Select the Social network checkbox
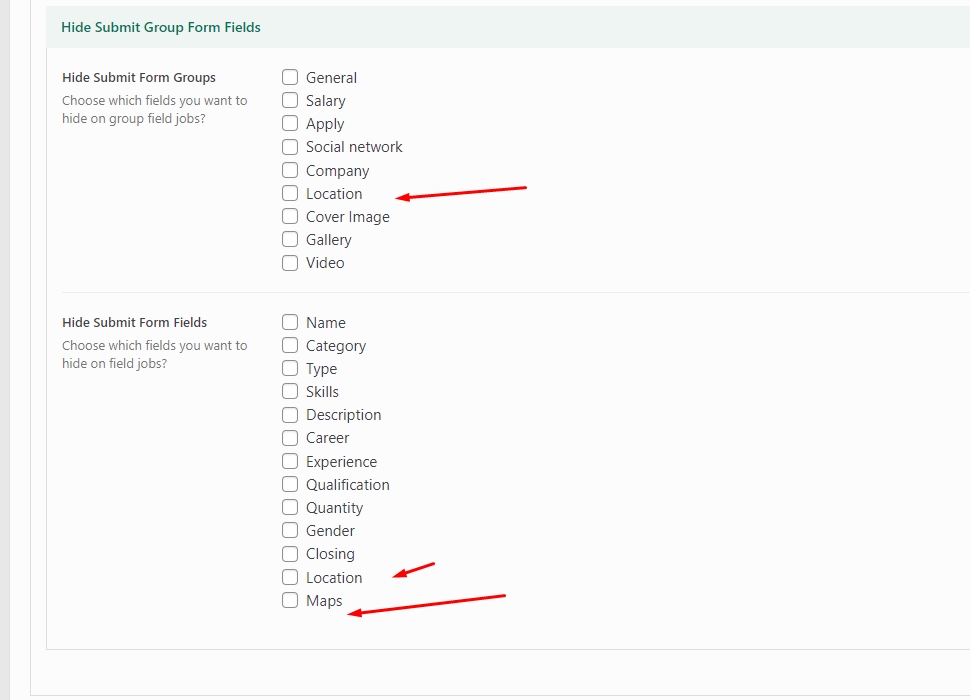This screenshot has height=700, width=970. pyautogui.click(x=290, y=146)
